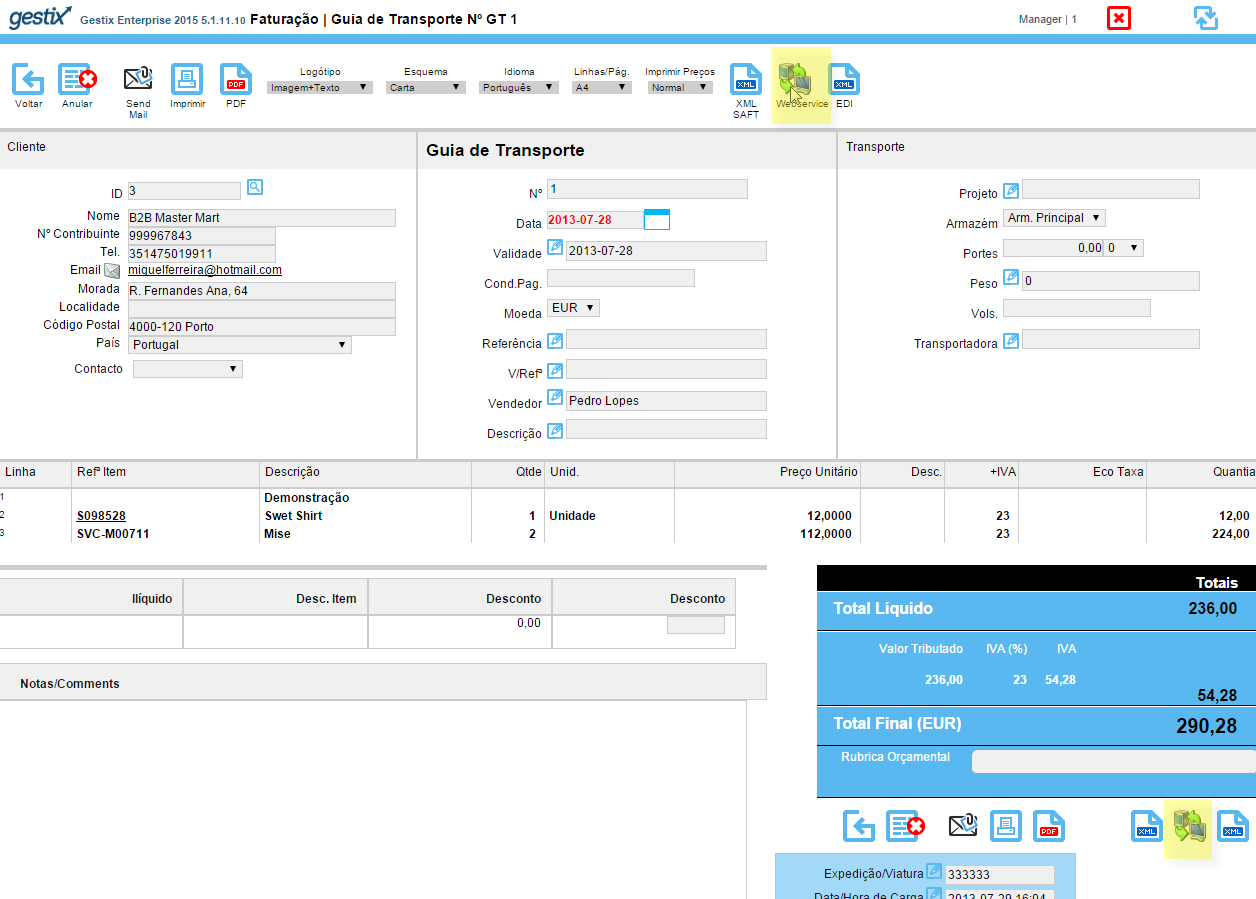Screen dimensions: 1256x899
Task: Open the date picker calendar icon
Action: coord(657,220)
